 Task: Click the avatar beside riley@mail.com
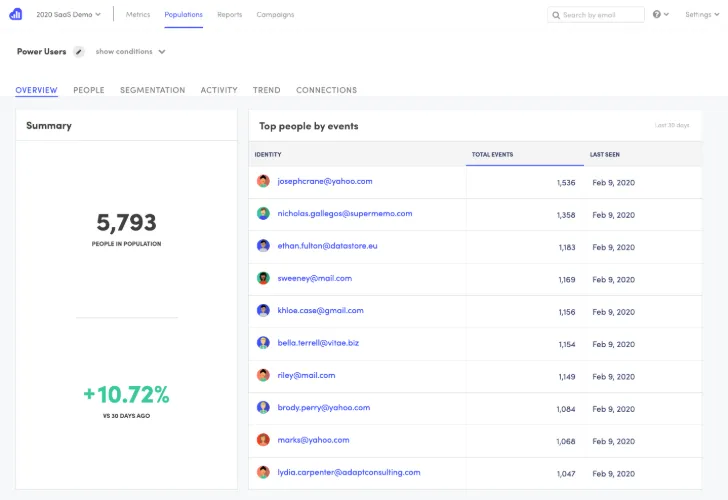coord(263,375)
